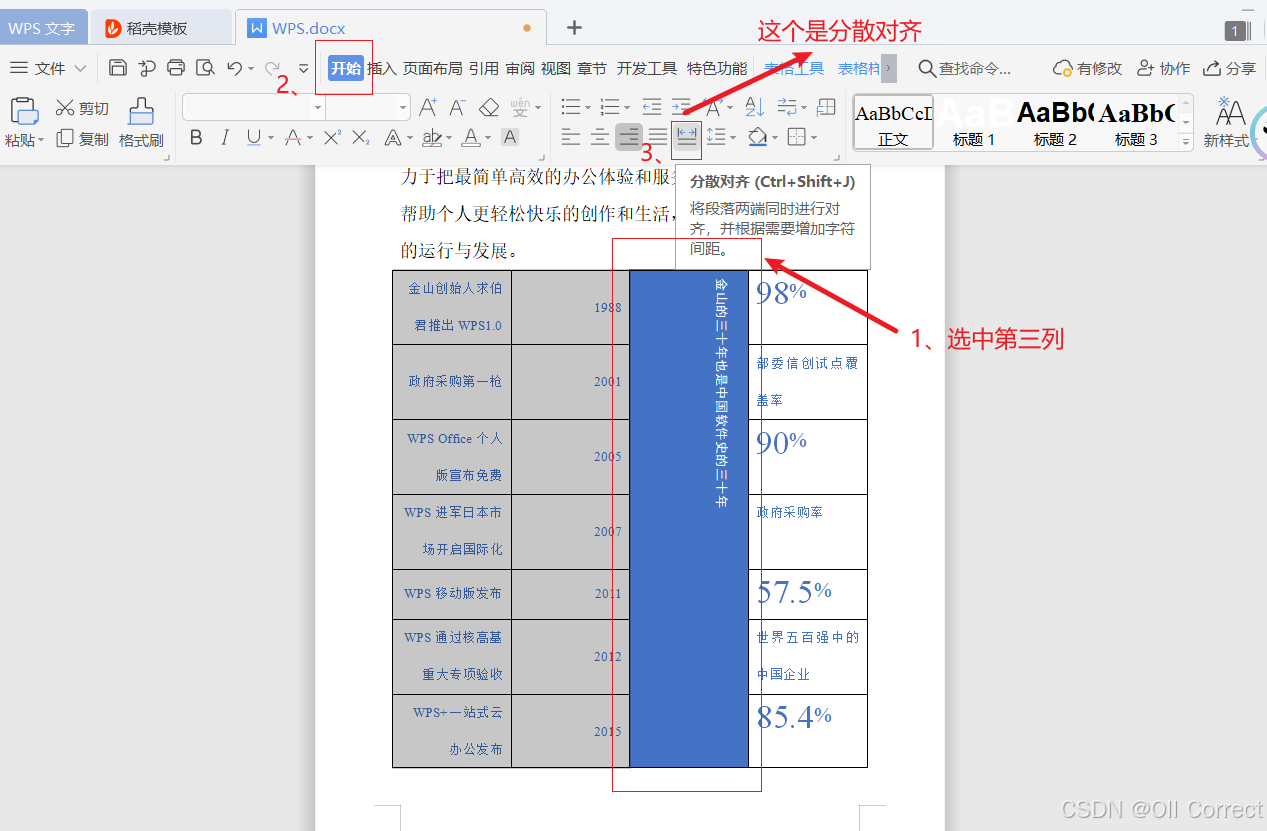1267x831 pixels.
Task: Click 剪切 (Cut) scissors button
Action: [x=82, y=108]
